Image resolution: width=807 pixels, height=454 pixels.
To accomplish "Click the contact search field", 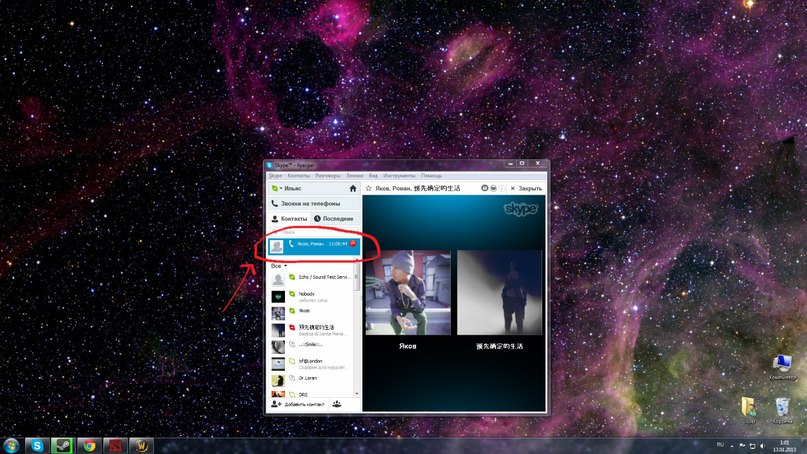I will point(313,232).
